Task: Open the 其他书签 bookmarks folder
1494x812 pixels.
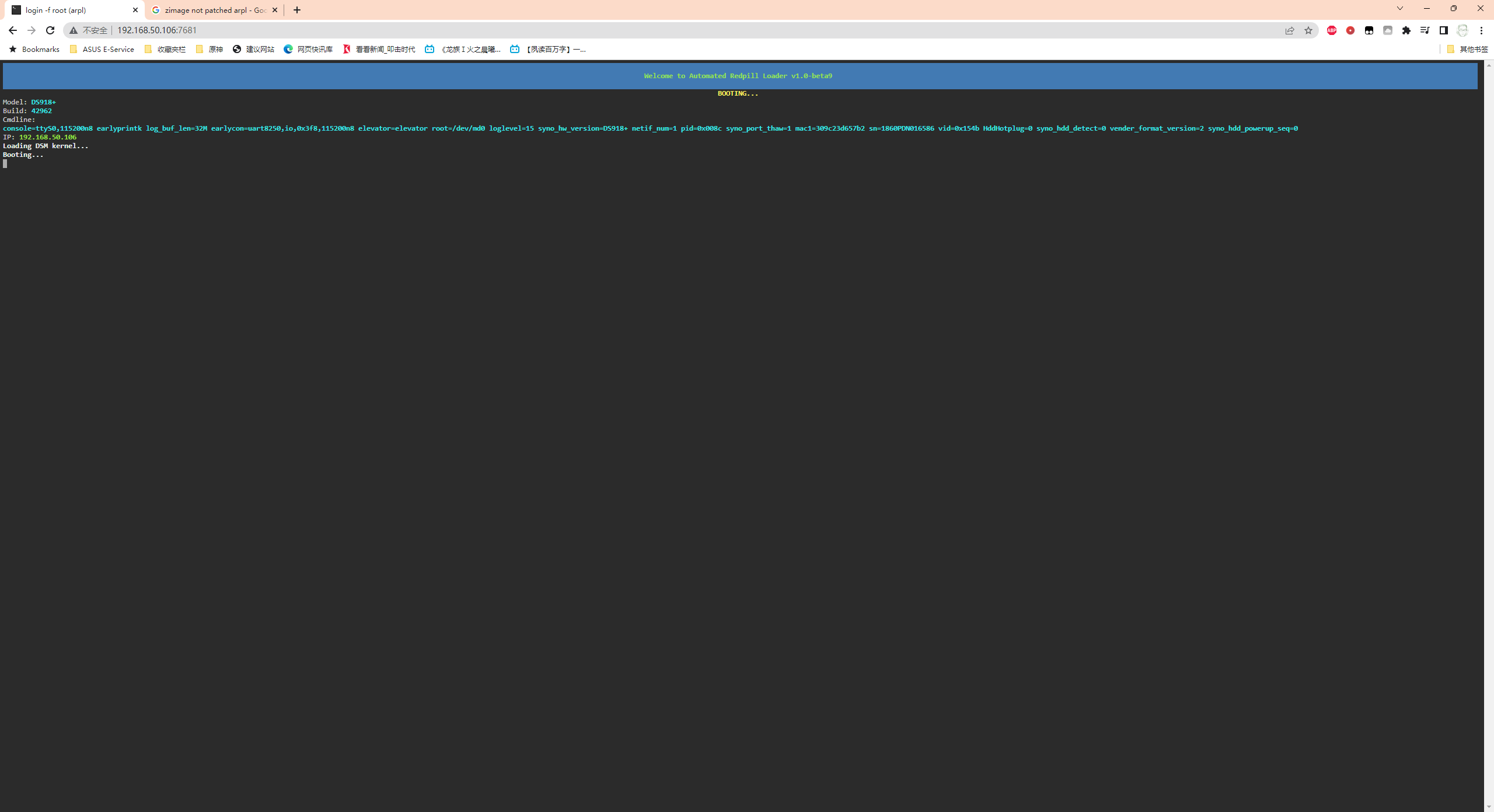Action: coord(1467,50)
